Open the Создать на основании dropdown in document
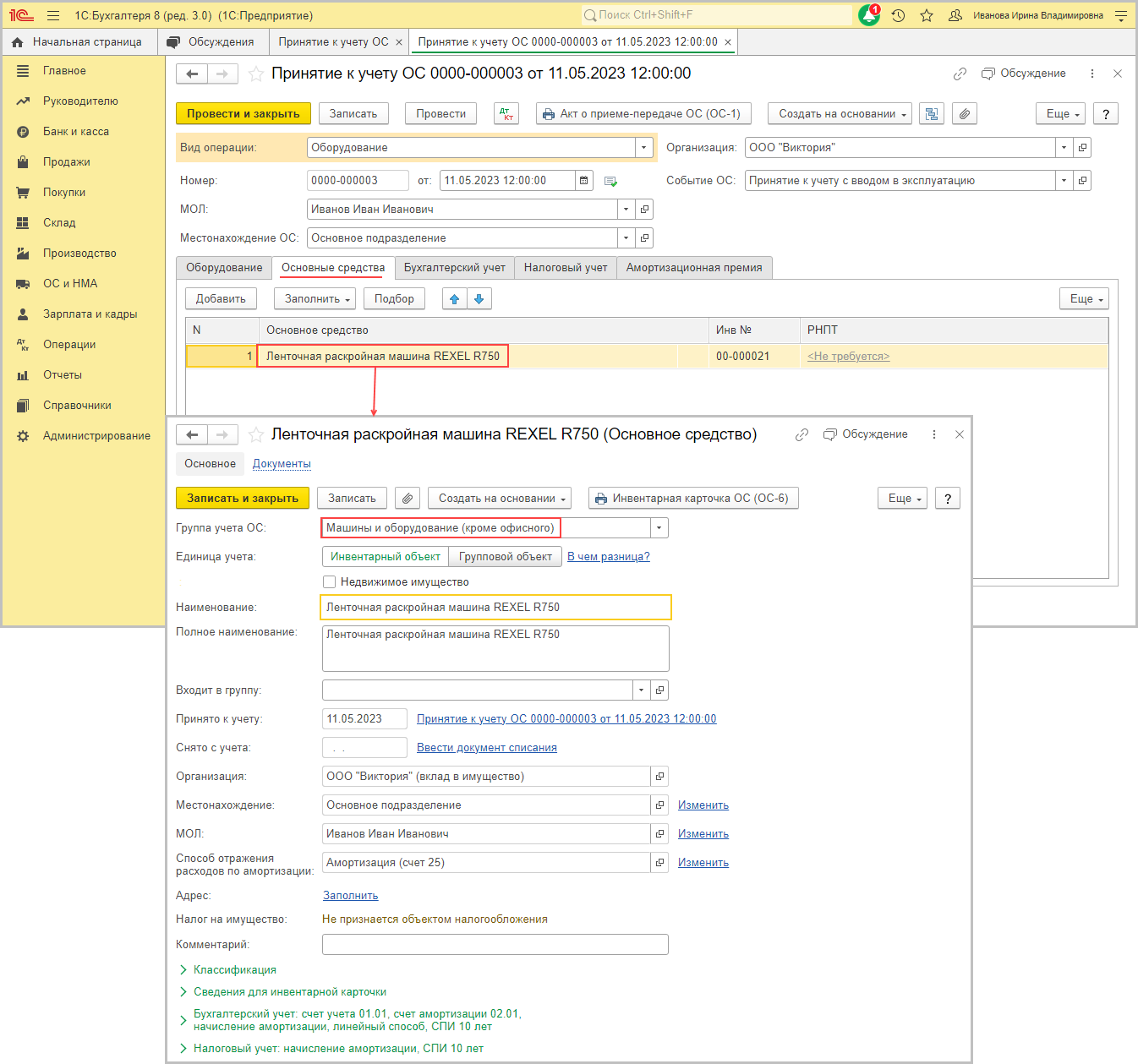The width and height of the screenshot is (1138, 1064). point(840,114)
